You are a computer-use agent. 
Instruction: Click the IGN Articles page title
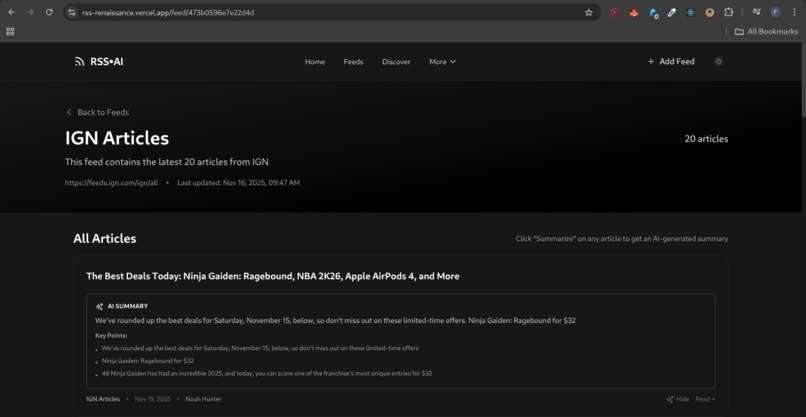[x=117, y=138]
